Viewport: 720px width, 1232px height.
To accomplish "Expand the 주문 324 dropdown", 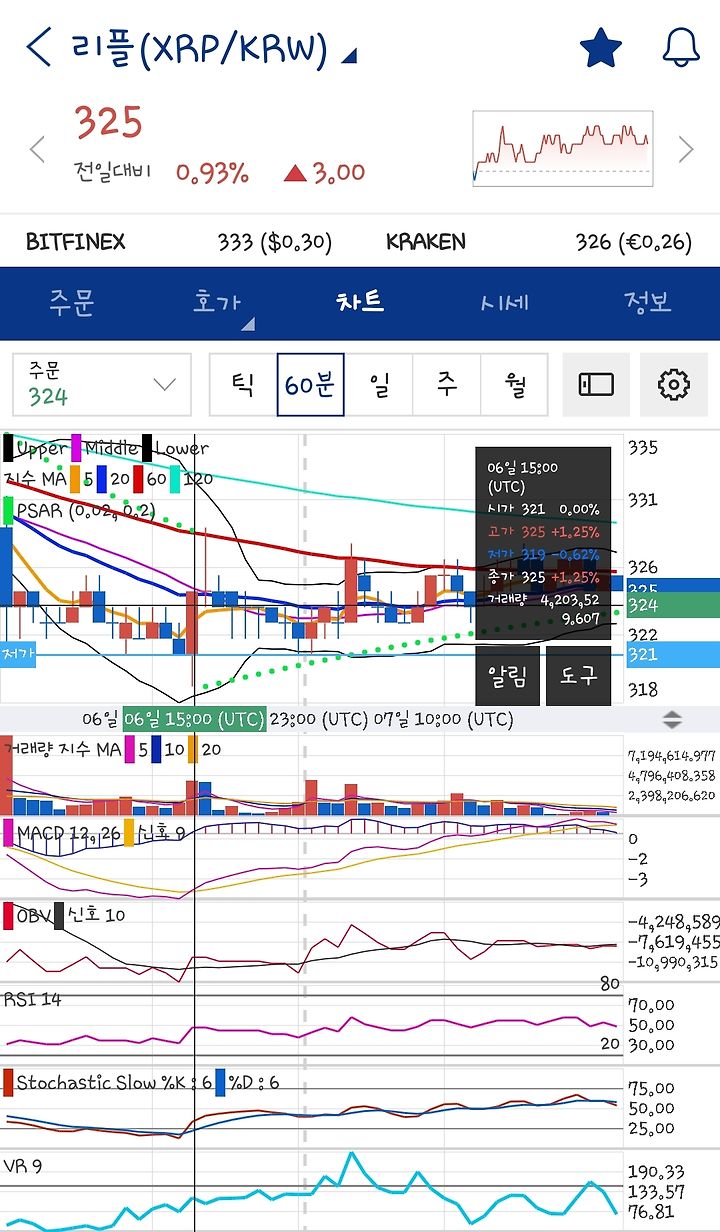I will click(102, 384).
